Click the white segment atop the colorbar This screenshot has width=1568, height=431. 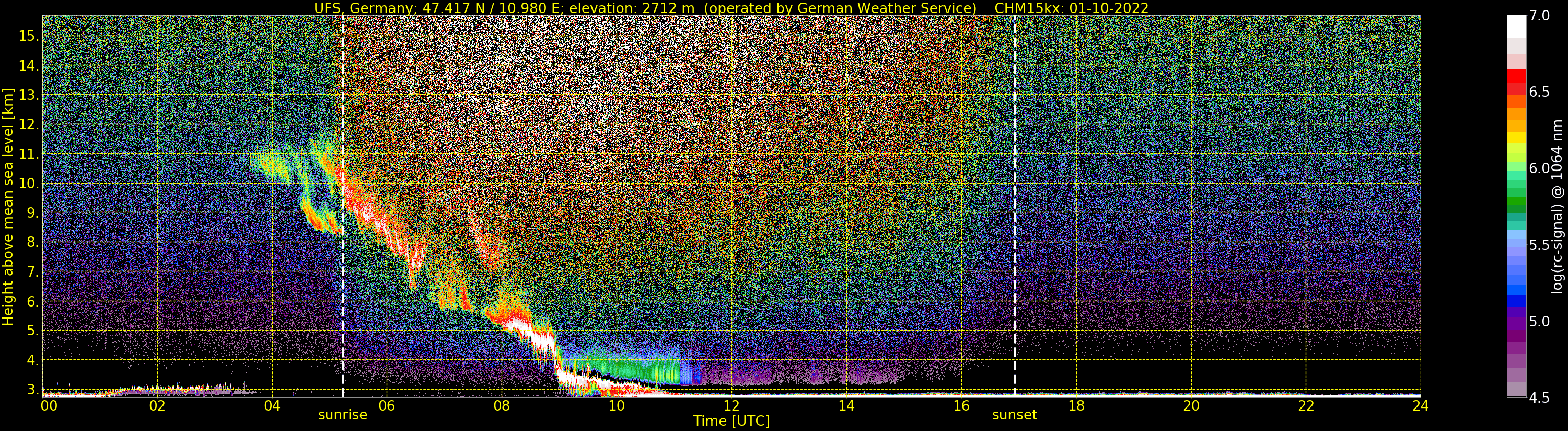tap(1517, 27)
